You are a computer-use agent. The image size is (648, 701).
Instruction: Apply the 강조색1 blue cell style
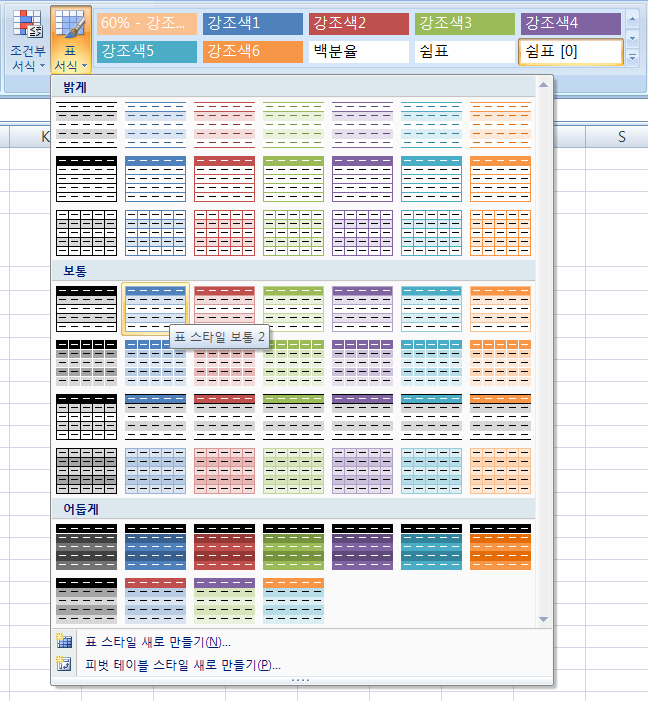click(x=253, y=23)
